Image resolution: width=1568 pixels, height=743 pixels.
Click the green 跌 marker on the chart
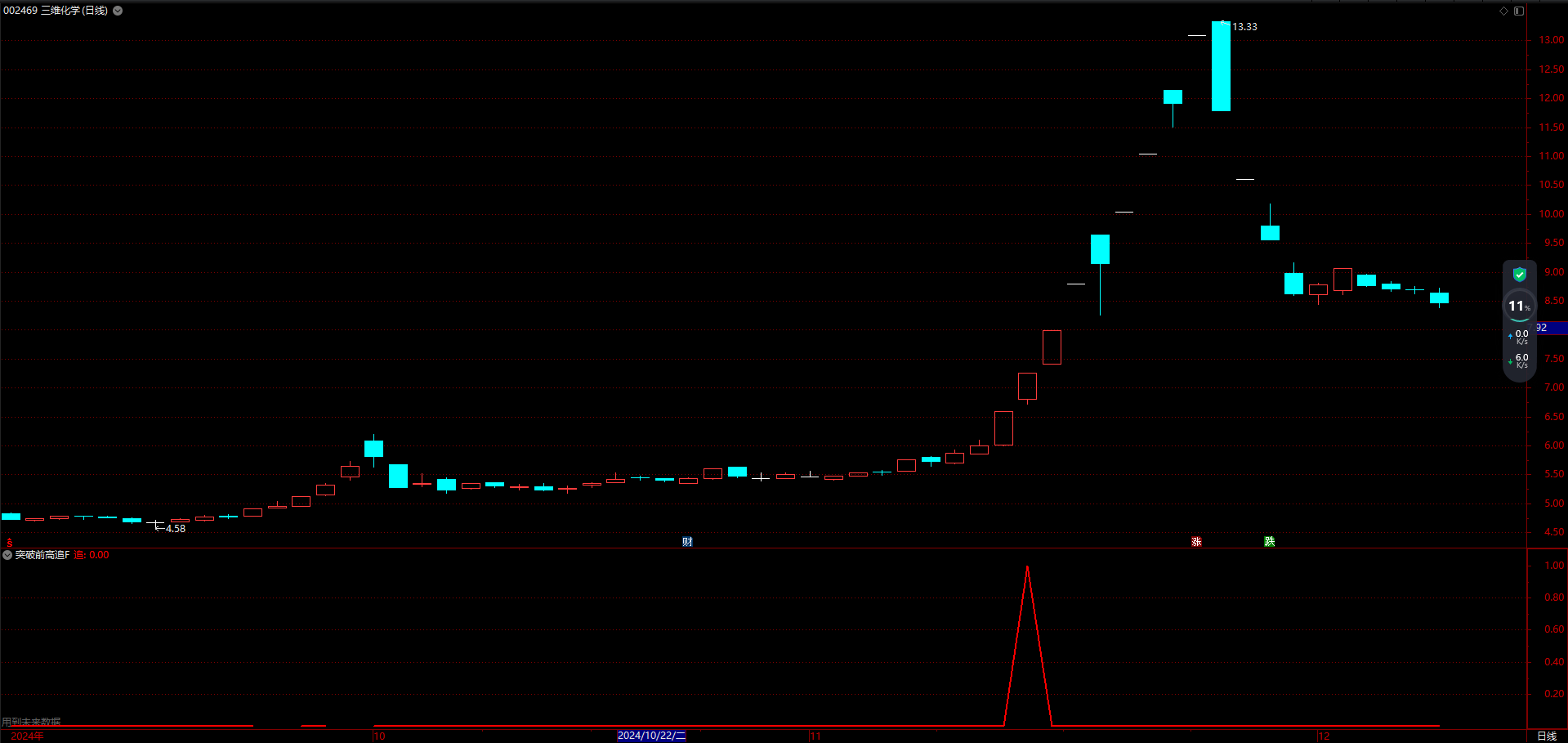click(x=1269, y=542)
